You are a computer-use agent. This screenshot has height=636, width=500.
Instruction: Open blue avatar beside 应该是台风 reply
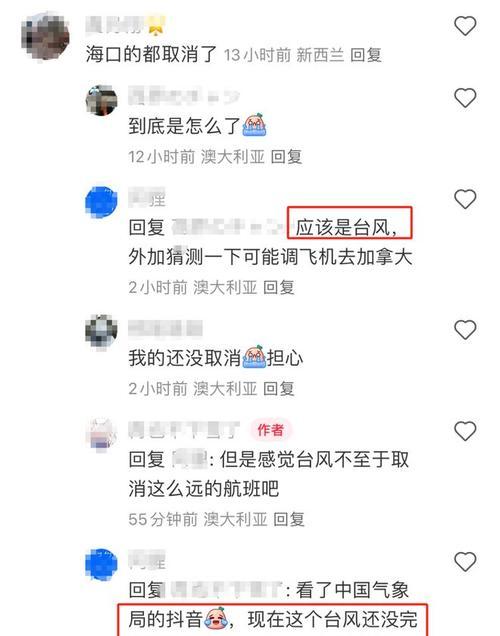pos(101,202)
